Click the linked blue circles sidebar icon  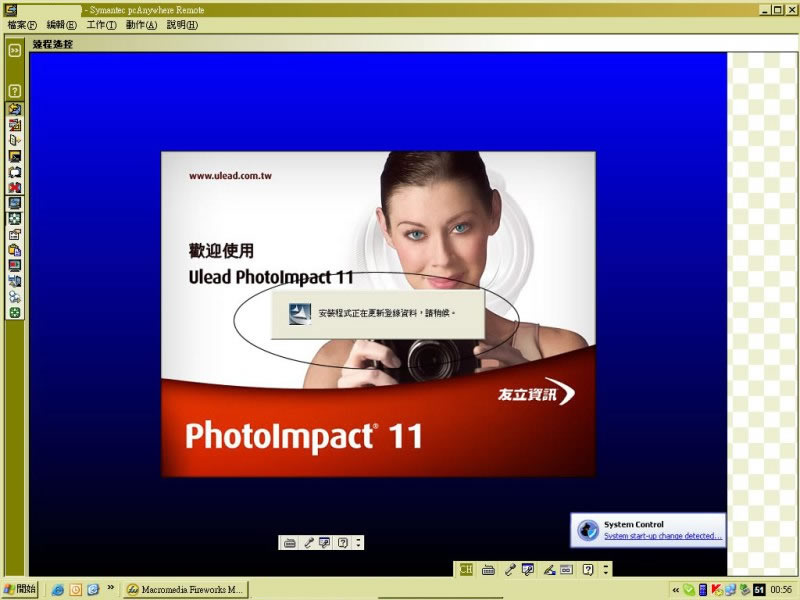(x=15, y=297)
